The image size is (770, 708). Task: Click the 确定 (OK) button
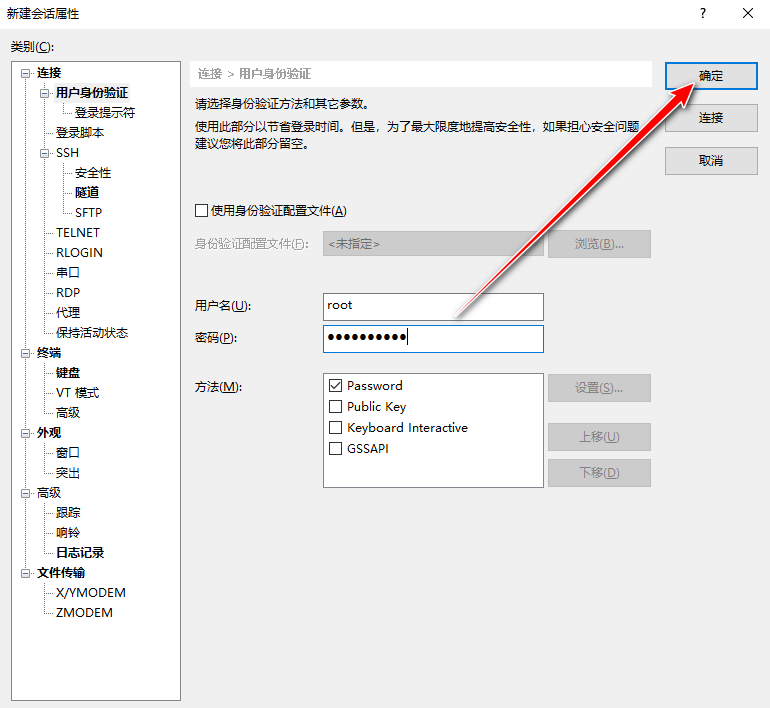(x=711, y=76)
